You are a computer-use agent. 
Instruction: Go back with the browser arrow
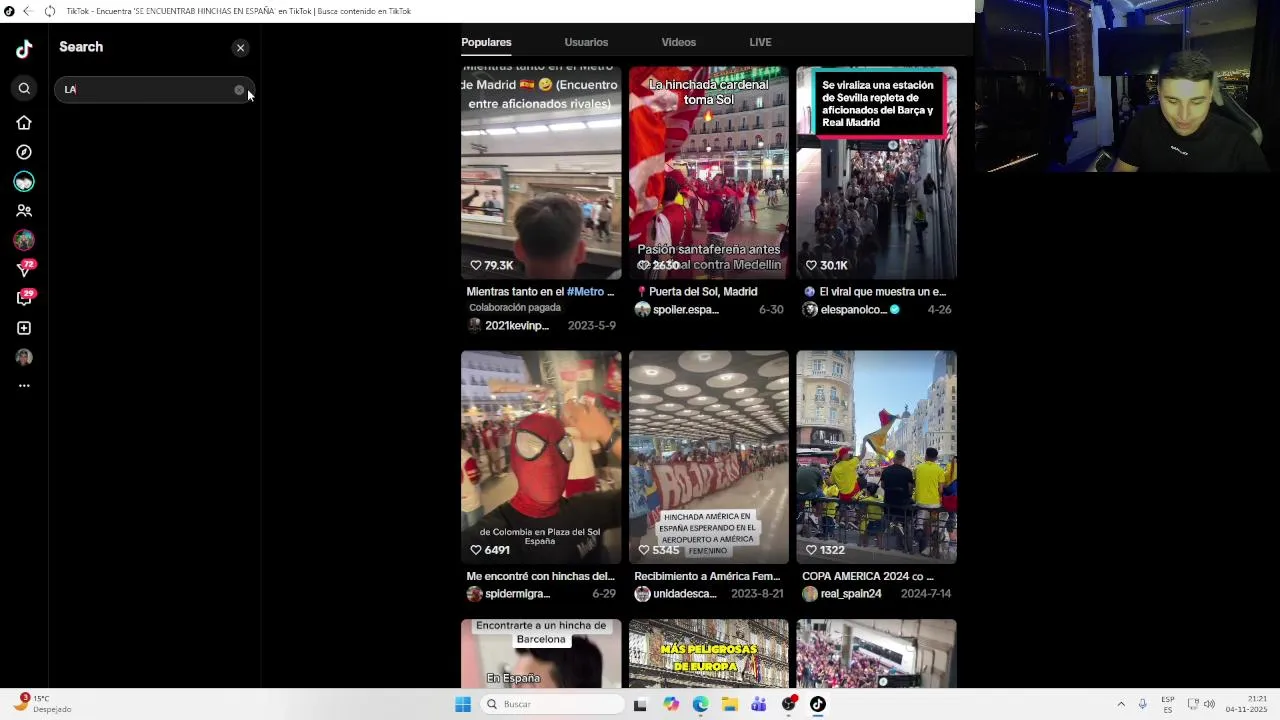coord(27,11)
